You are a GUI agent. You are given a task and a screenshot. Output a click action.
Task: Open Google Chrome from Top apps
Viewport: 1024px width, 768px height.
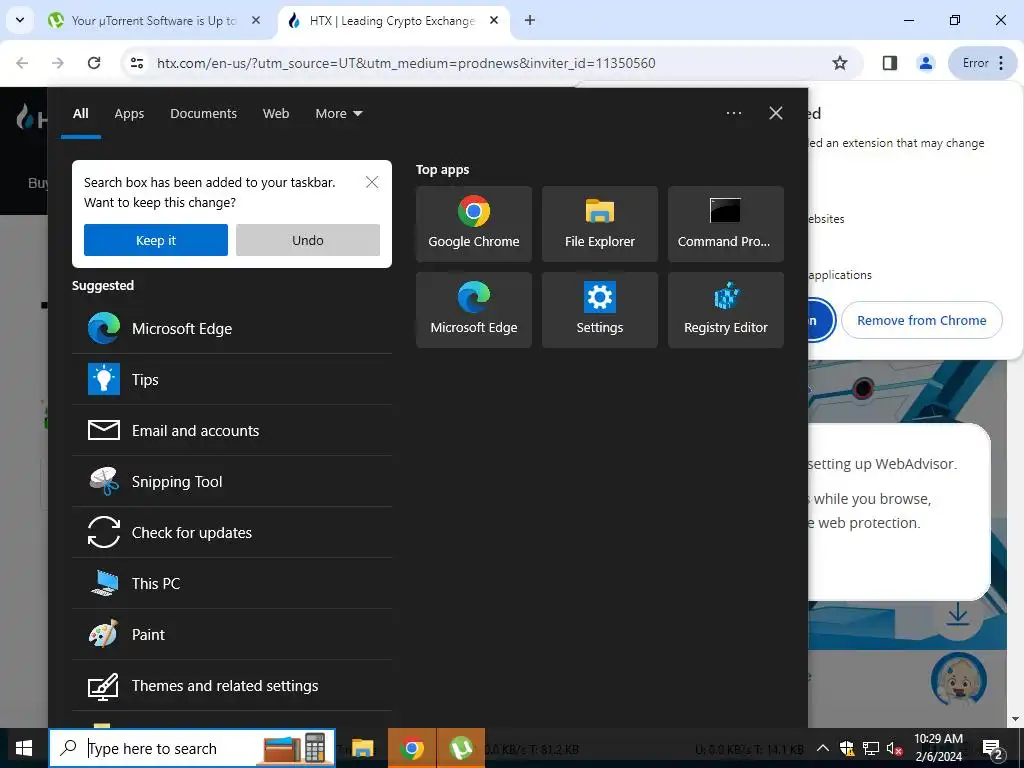[473, 224]
